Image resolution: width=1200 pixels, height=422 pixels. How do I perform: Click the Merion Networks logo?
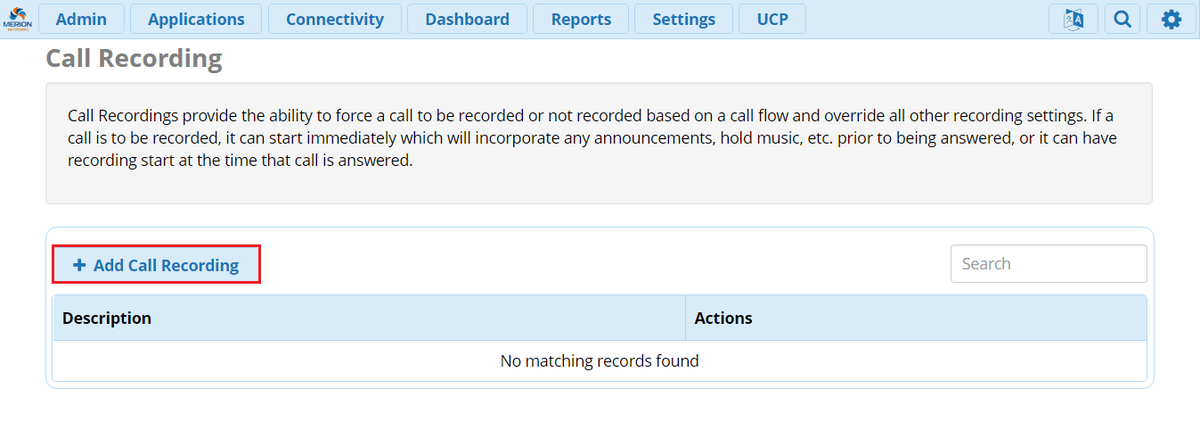point(18,19)
